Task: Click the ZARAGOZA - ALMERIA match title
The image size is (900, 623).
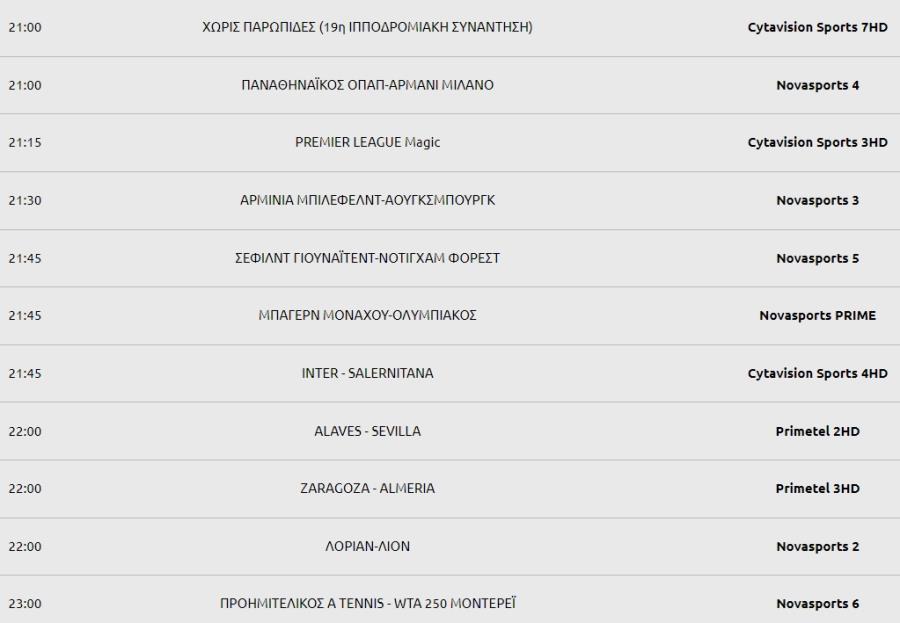Action: (367, 489)
